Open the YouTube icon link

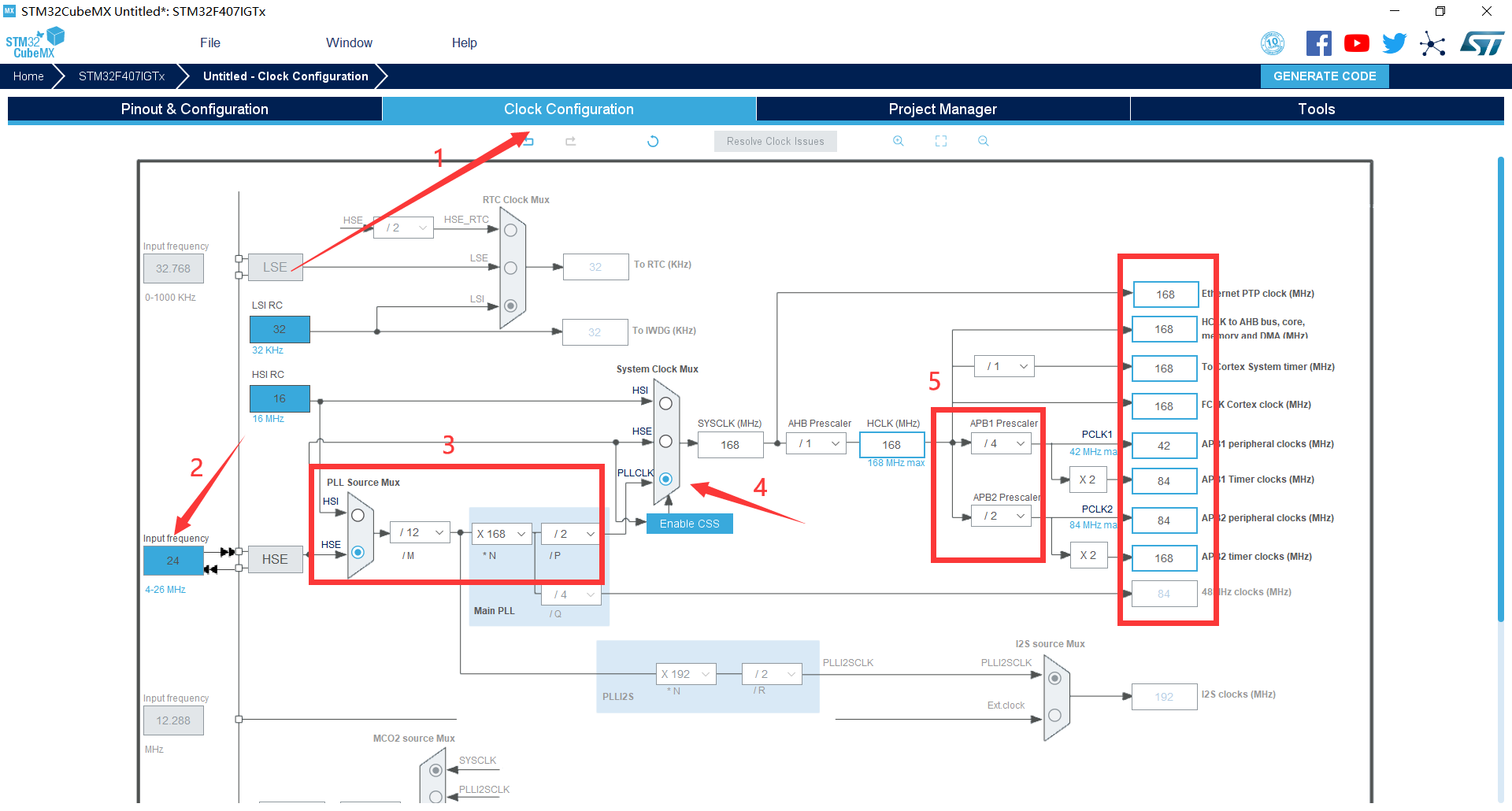(x=1356, y=43)
